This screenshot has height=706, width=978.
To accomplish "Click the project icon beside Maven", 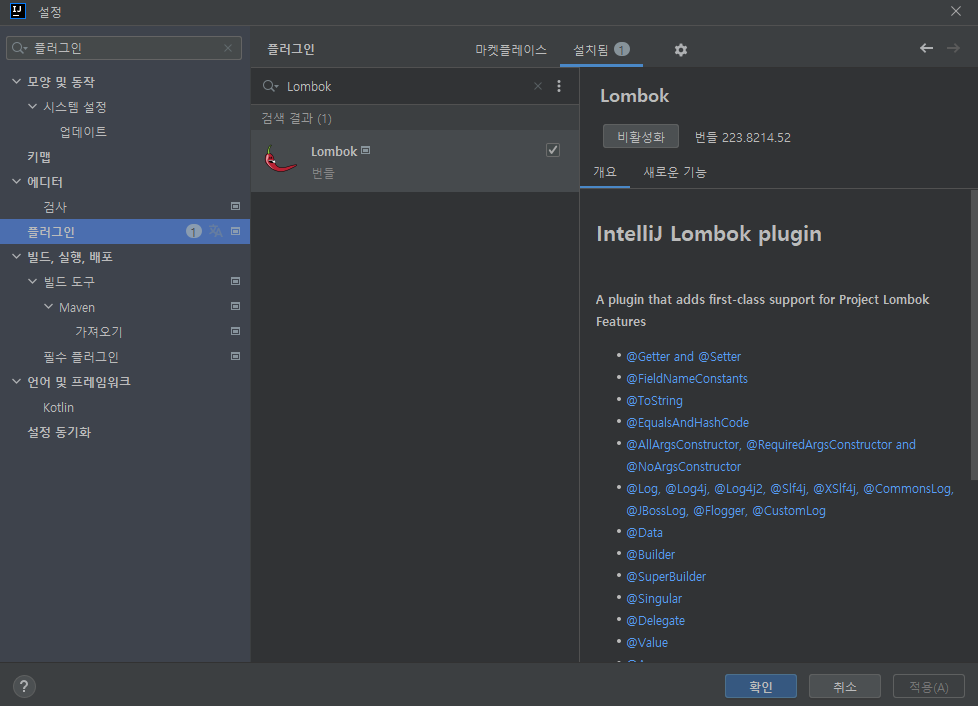I will [x=236, y=306].
